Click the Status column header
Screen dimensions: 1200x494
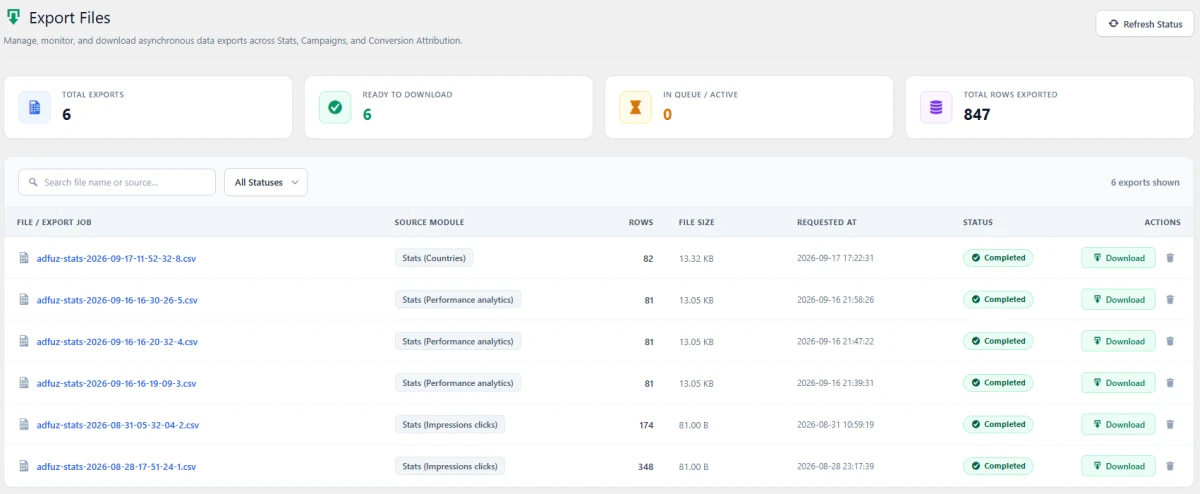coord(978,222)
